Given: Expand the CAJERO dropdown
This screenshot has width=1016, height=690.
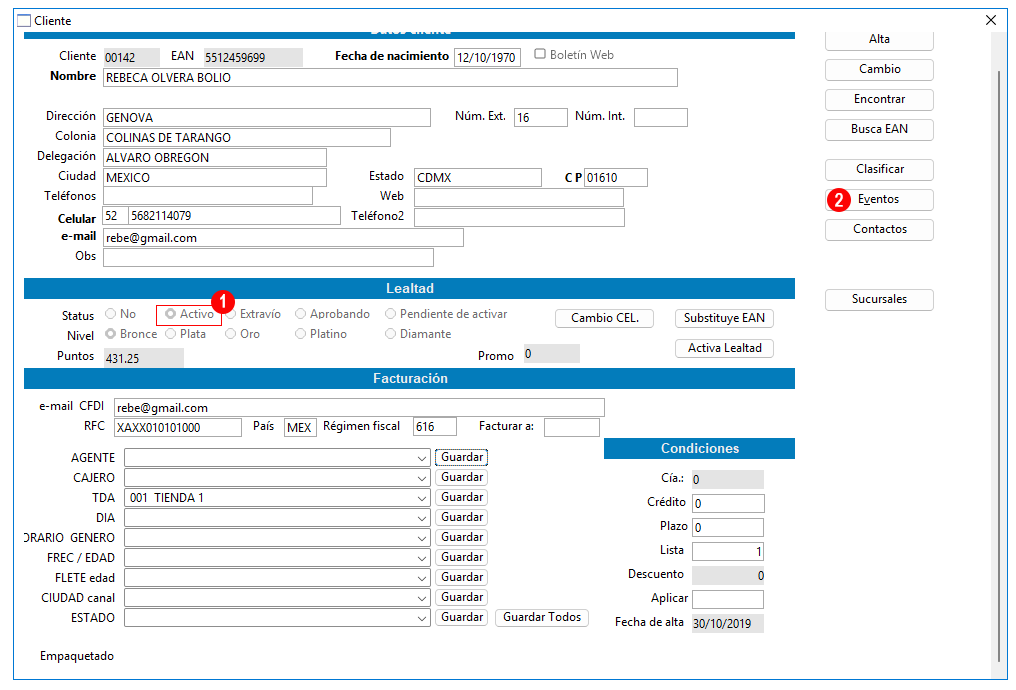Looking at the screenshot, I should [422, 478].
